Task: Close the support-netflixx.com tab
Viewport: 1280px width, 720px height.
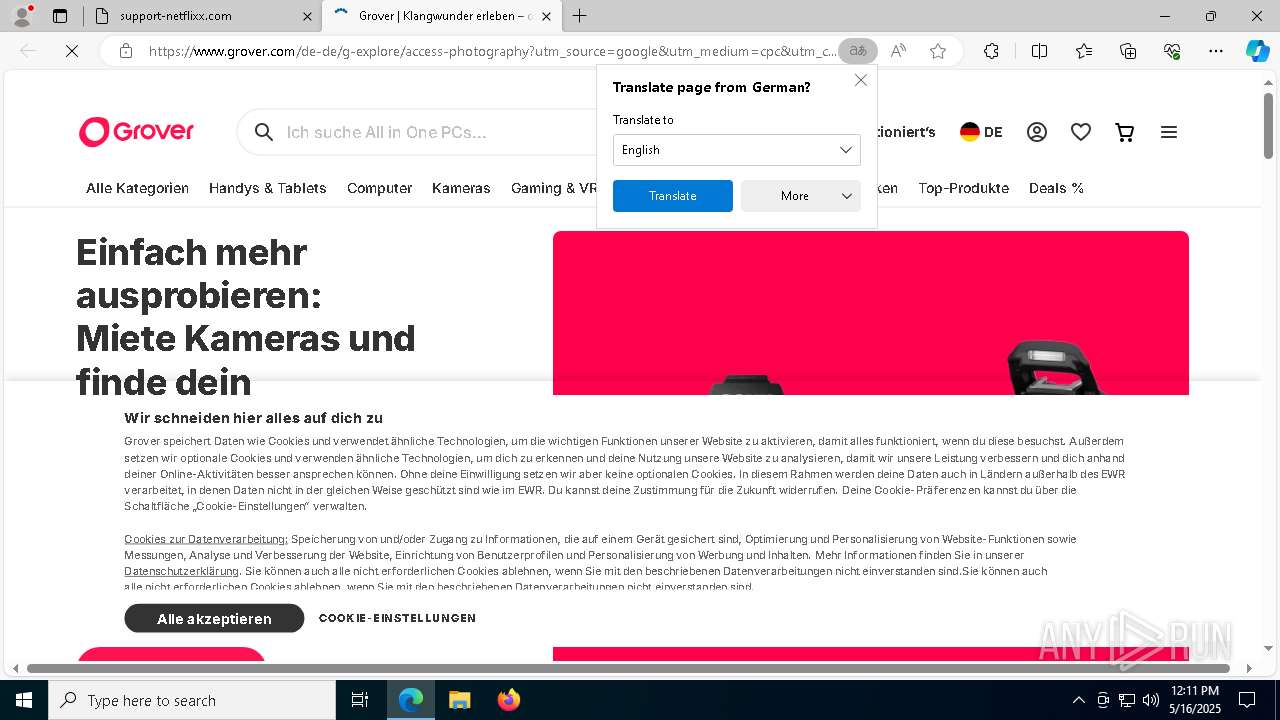Action: pos(306,16)
